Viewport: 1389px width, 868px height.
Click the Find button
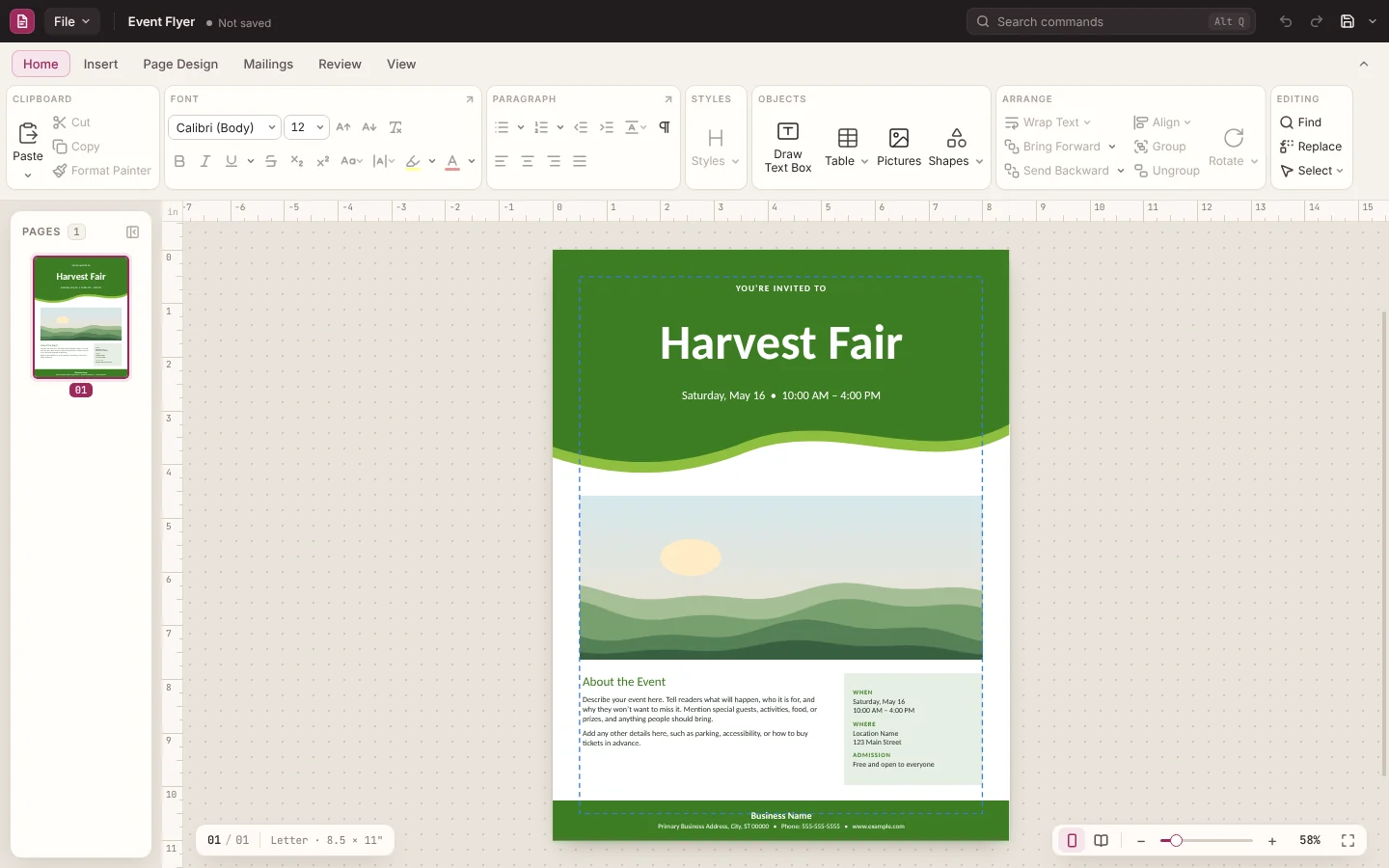pyautogui.click(x=1300, y=122)
